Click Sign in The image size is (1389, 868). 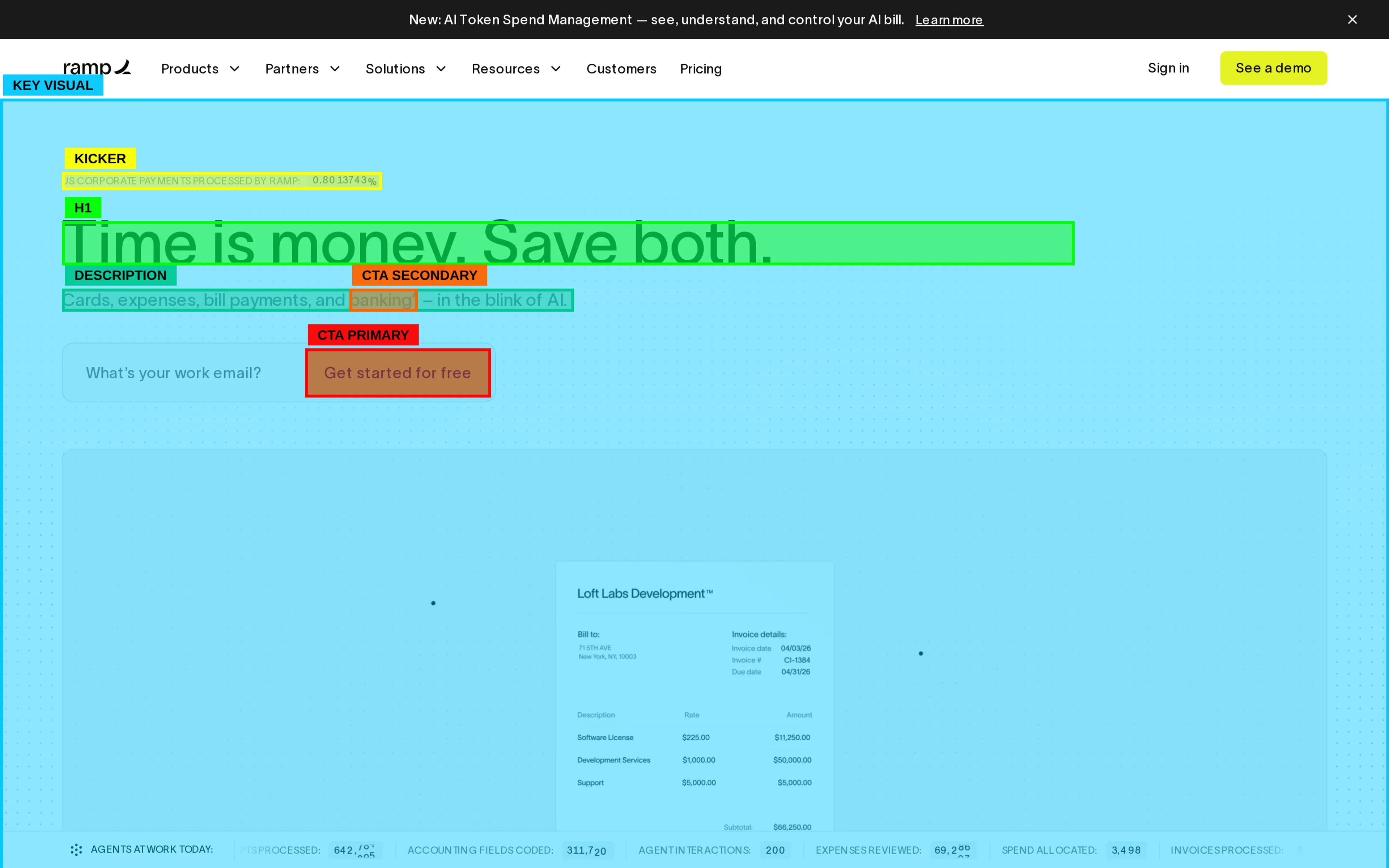(x=1168, y=68)
